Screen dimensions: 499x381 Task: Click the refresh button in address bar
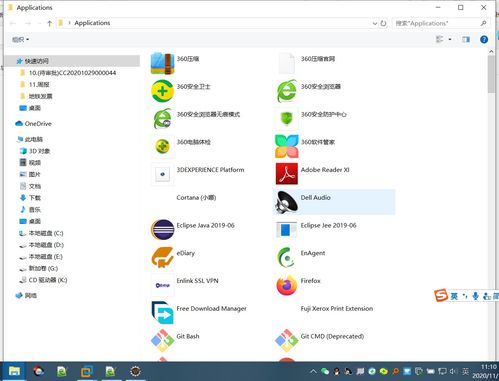click(x=383, y=23)
